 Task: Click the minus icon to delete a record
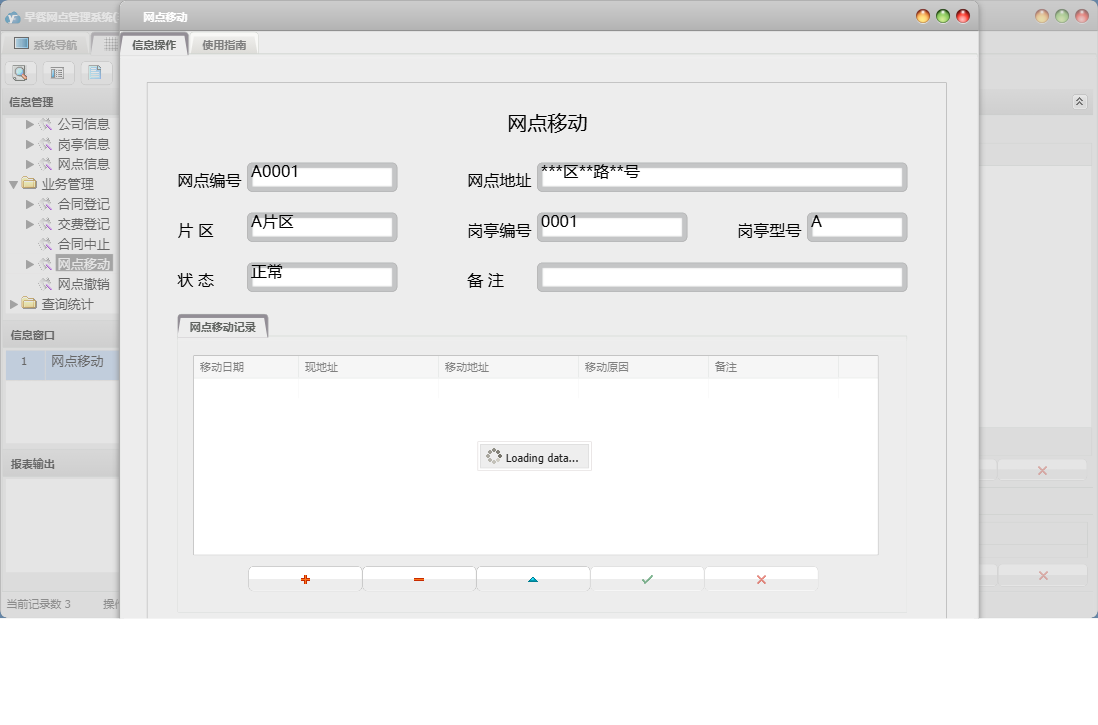point(418,578)
